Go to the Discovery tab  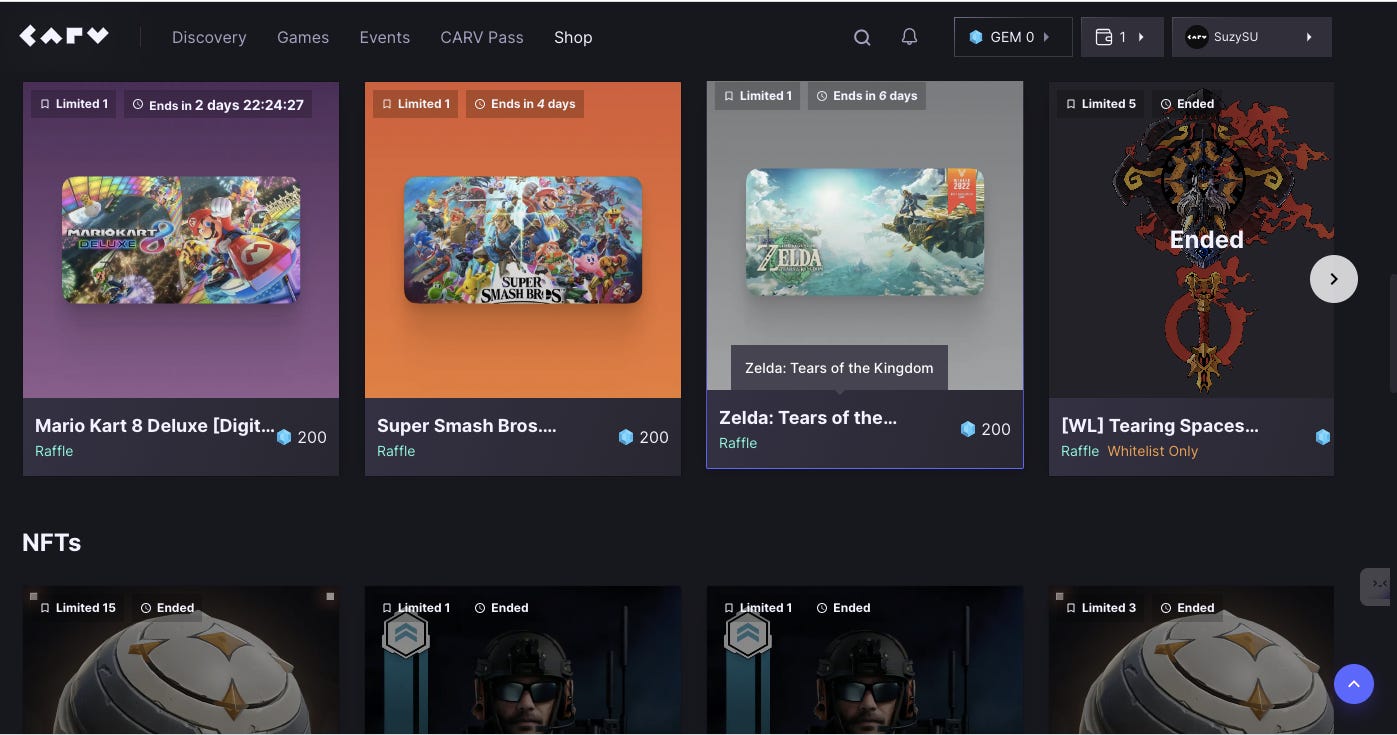[x=209, y=37]
